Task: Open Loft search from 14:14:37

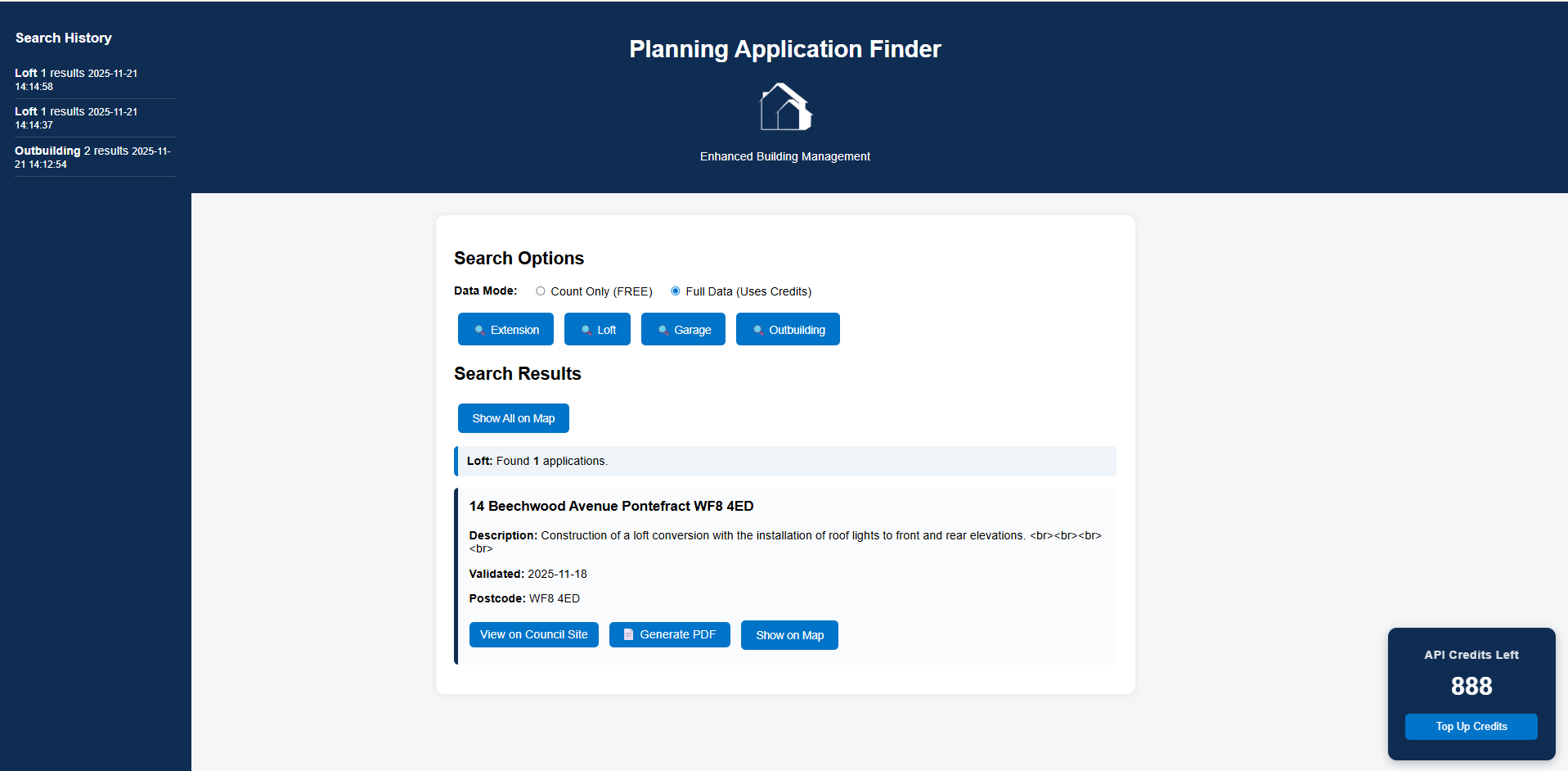Action: pyautogui.click(x=76, y=118)
